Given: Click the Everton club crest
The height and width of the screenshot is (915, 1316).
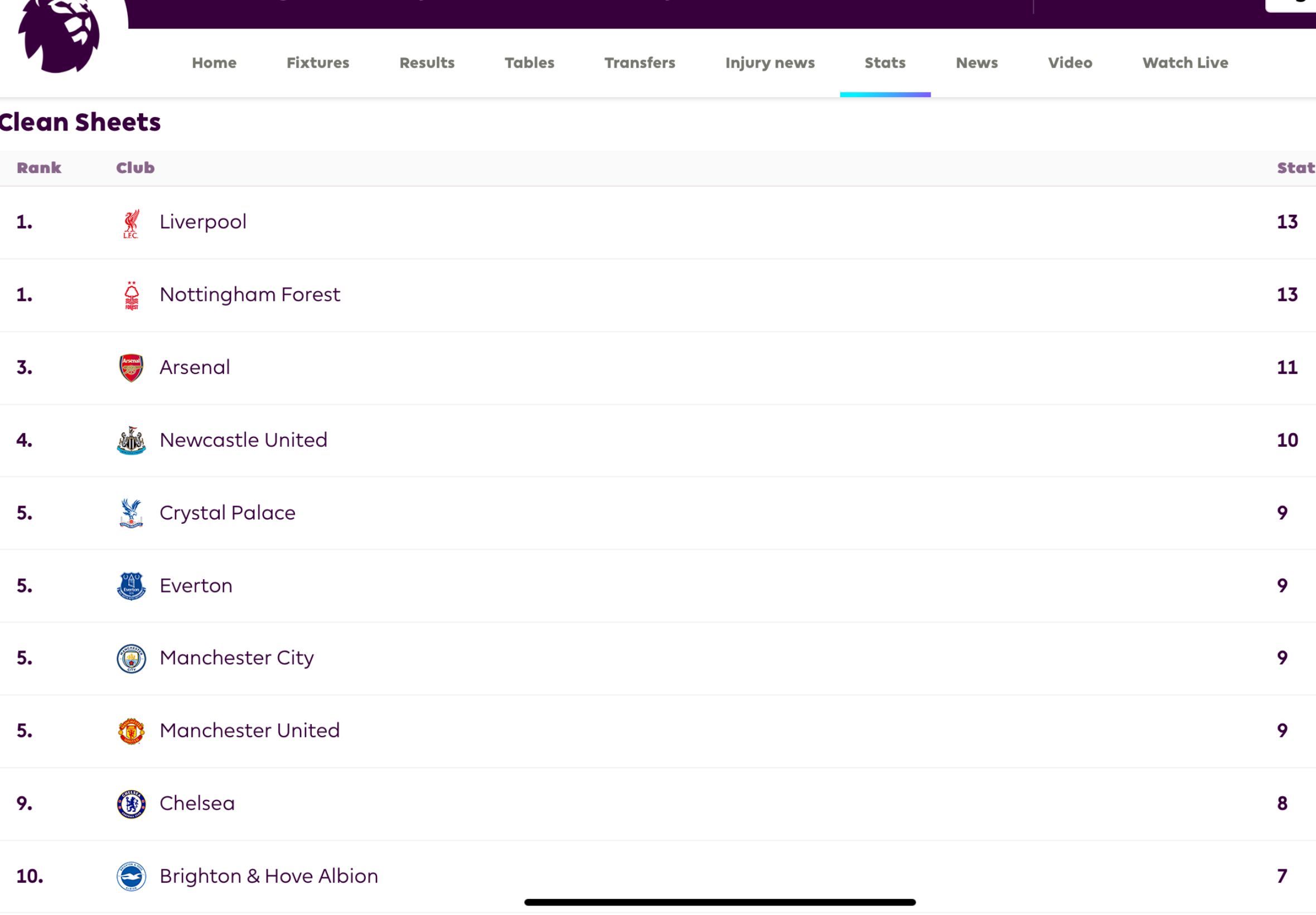Looking at the screenshot, I should [131, 586].
